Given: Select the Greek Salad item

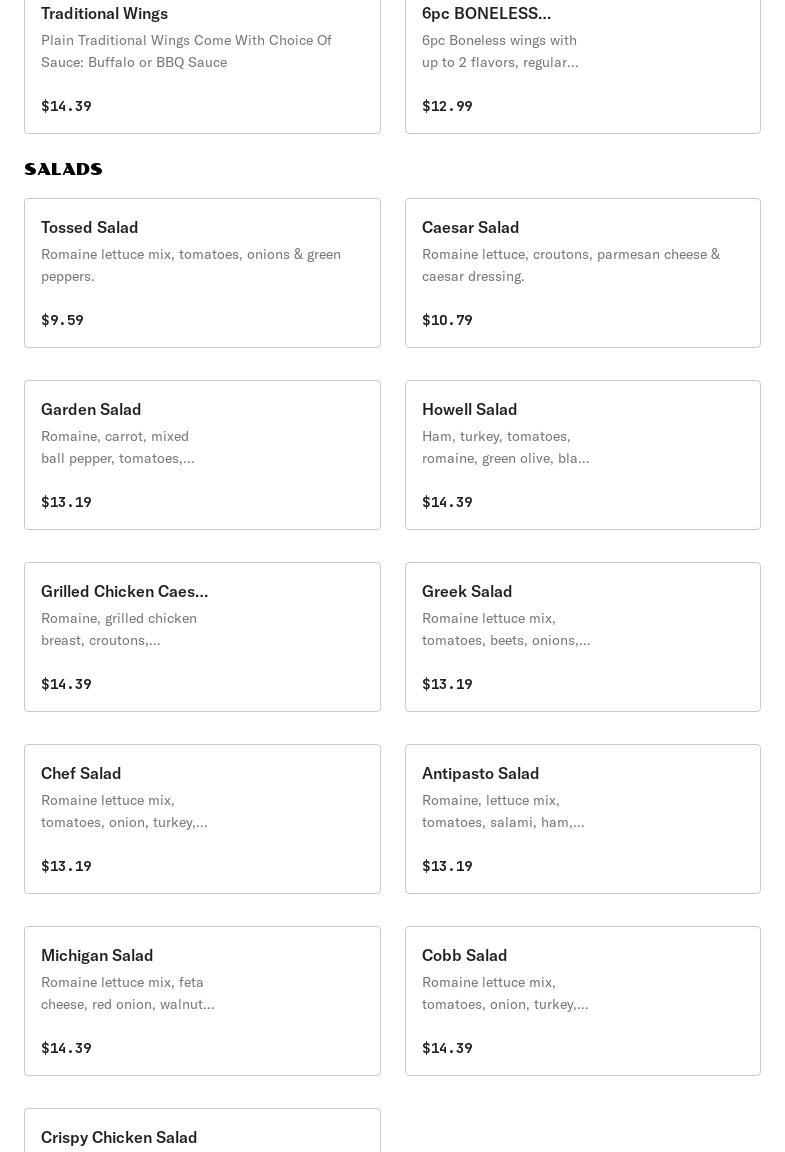Looking at the screenshot, I should (x=583, y=637).
